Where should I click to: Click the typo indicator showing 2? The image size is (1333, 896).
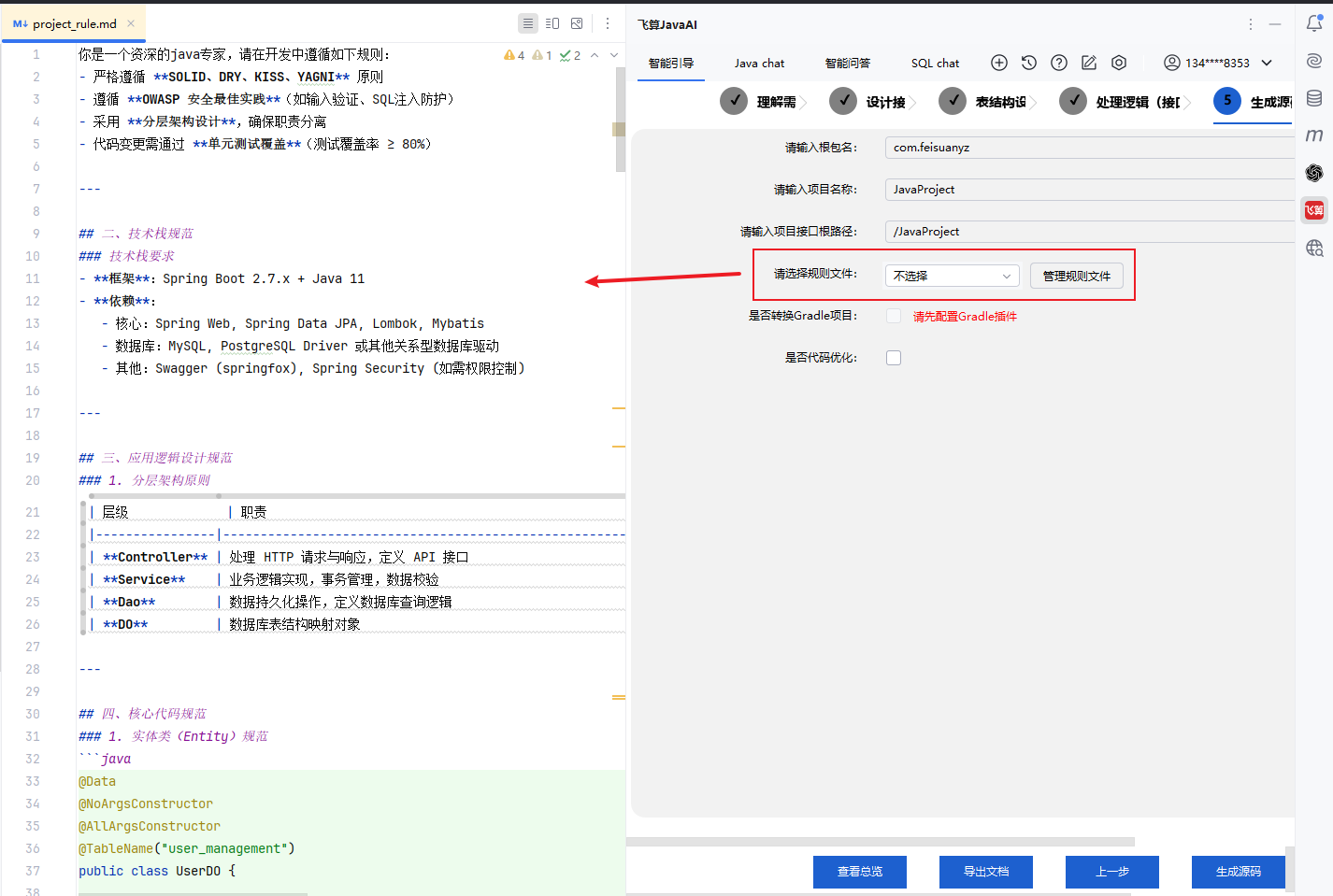tap(570, 55)
